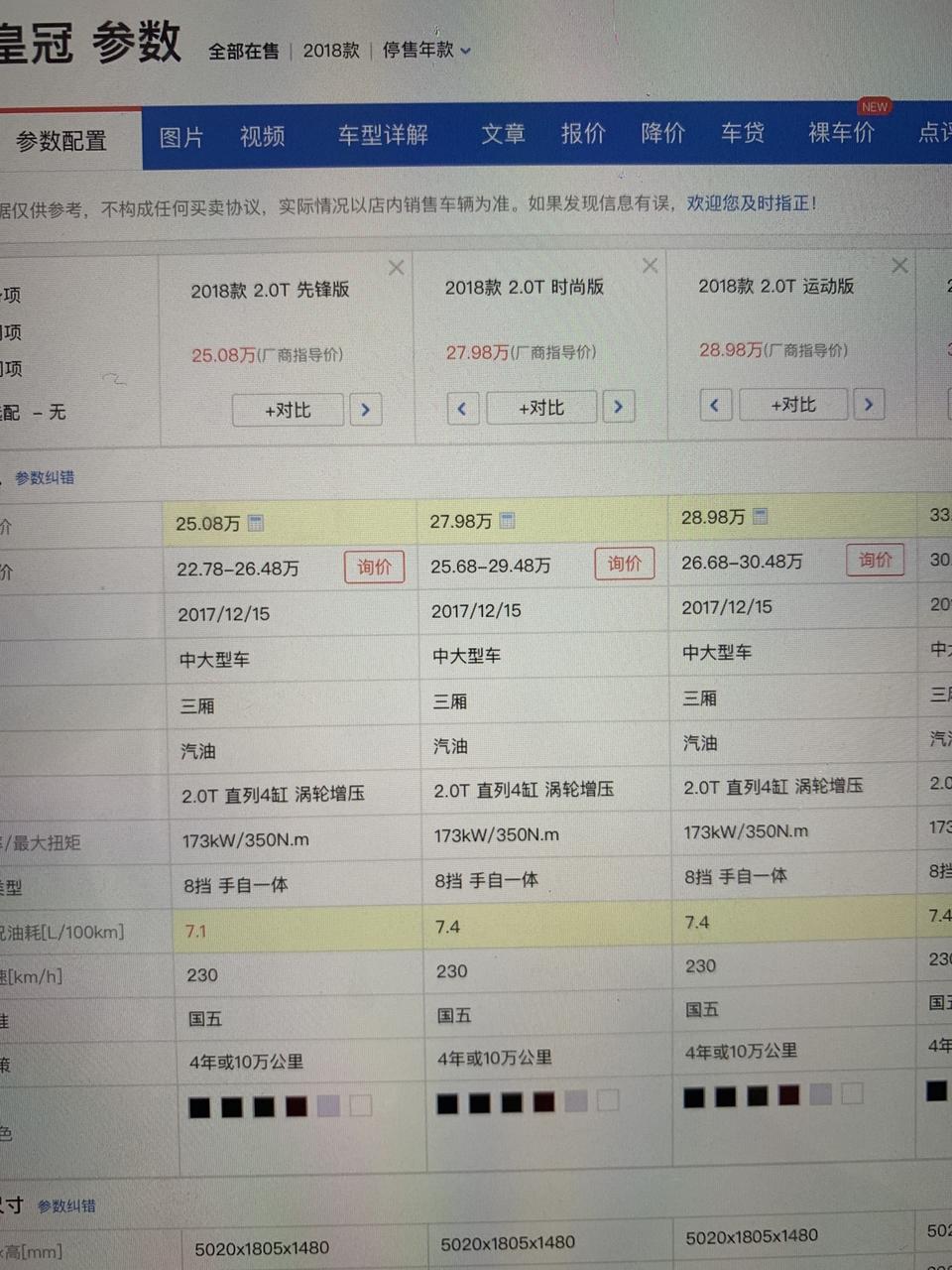Click 询价 for 25.68–29.48万 price
Viewport: 952px width, 1270px height.
click(x=625, y=564)
